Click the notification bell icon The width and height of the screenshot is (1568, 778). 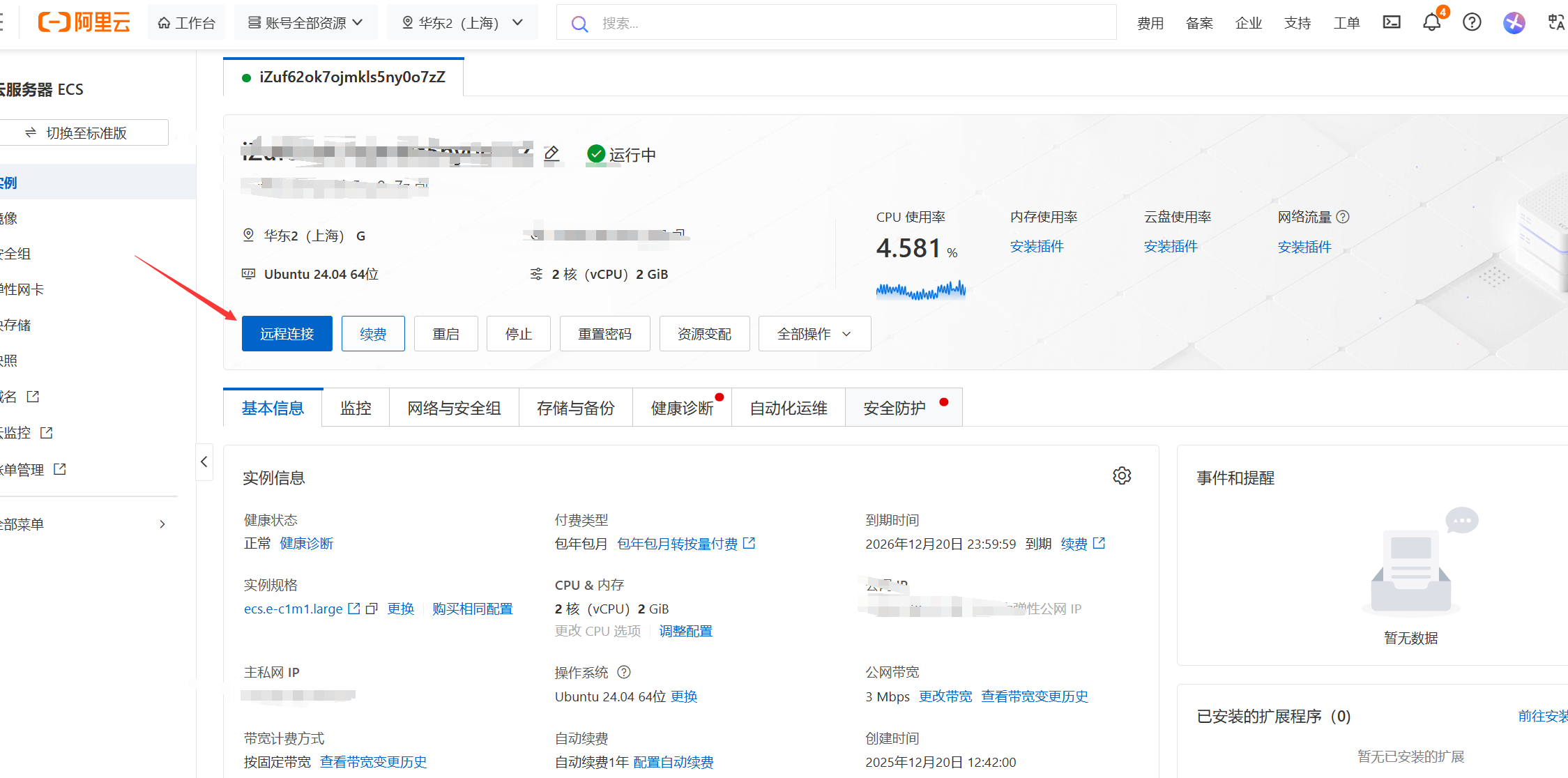point(1431,22)
